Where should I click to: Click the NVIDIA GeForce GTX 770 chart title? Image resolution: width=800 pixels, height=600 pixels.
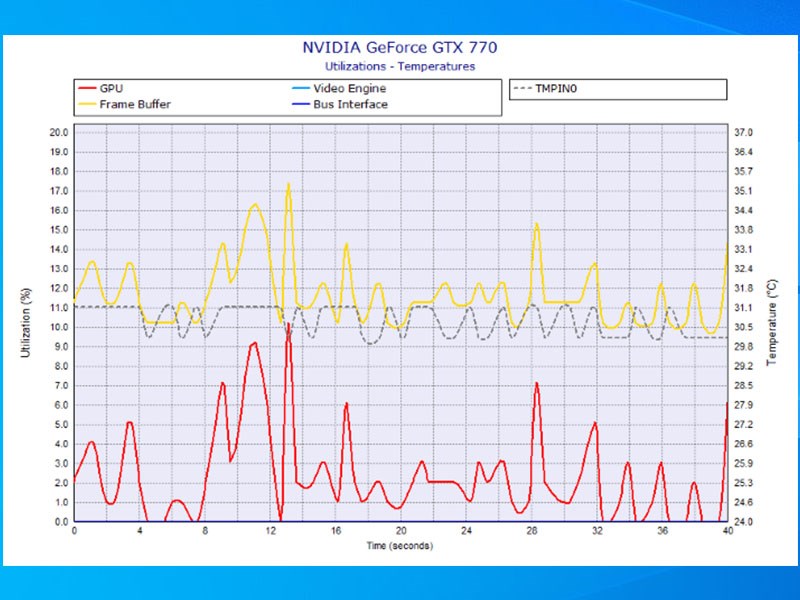click(x=400, y=48)
